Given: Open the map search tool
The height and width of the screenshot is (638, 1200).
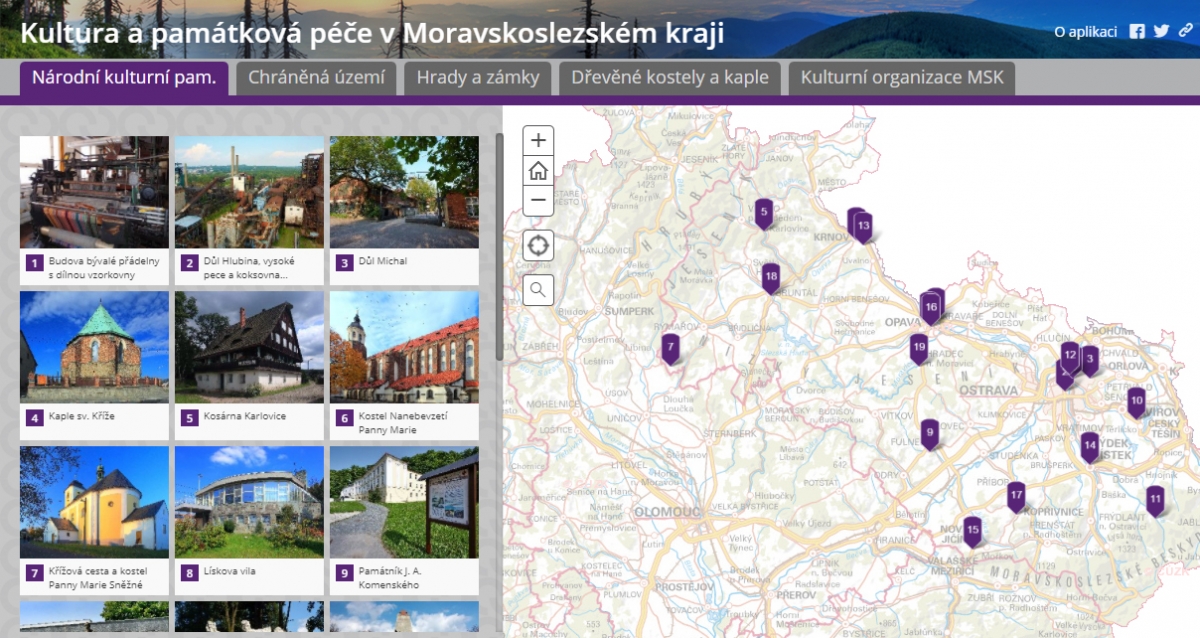Looking at the screenshot, I should tap(538, 290).
